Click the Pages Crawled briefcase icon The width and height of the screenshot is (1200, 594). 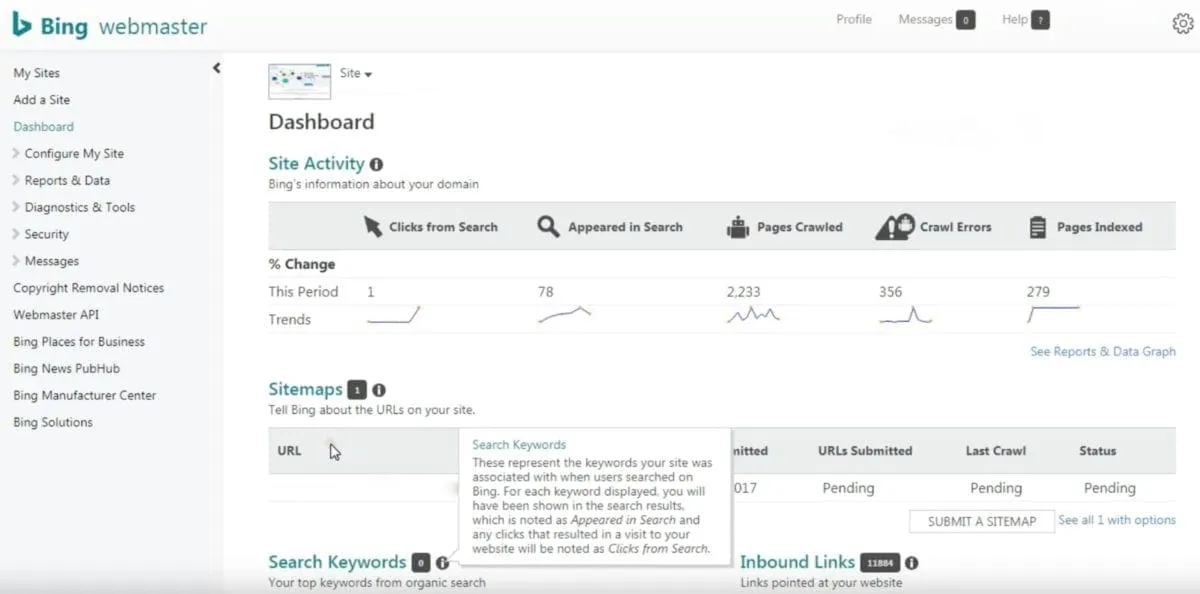[737, 226]
